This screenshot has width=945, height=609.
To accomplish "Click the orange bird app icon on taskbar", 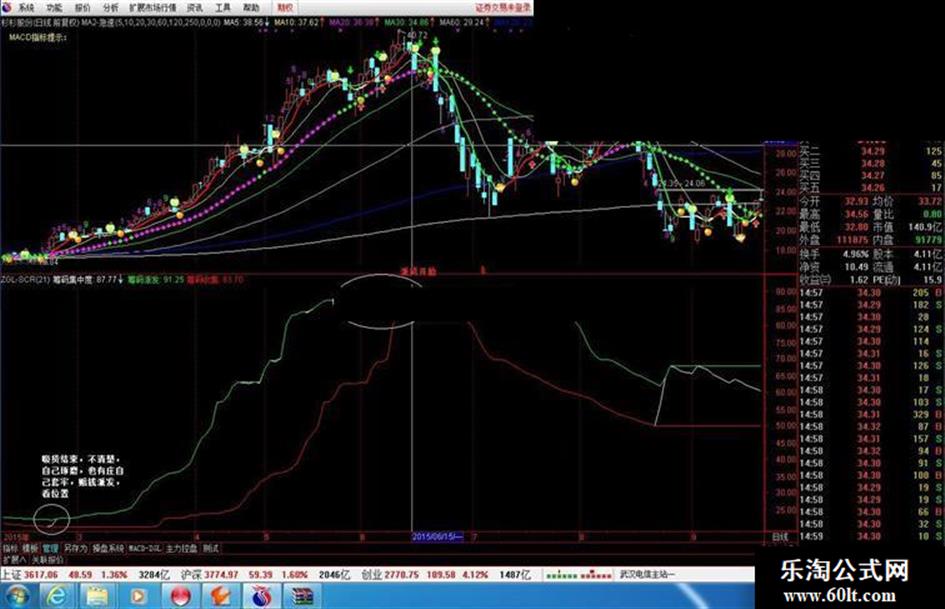I will pyautogui.click(x=221, y=596).
